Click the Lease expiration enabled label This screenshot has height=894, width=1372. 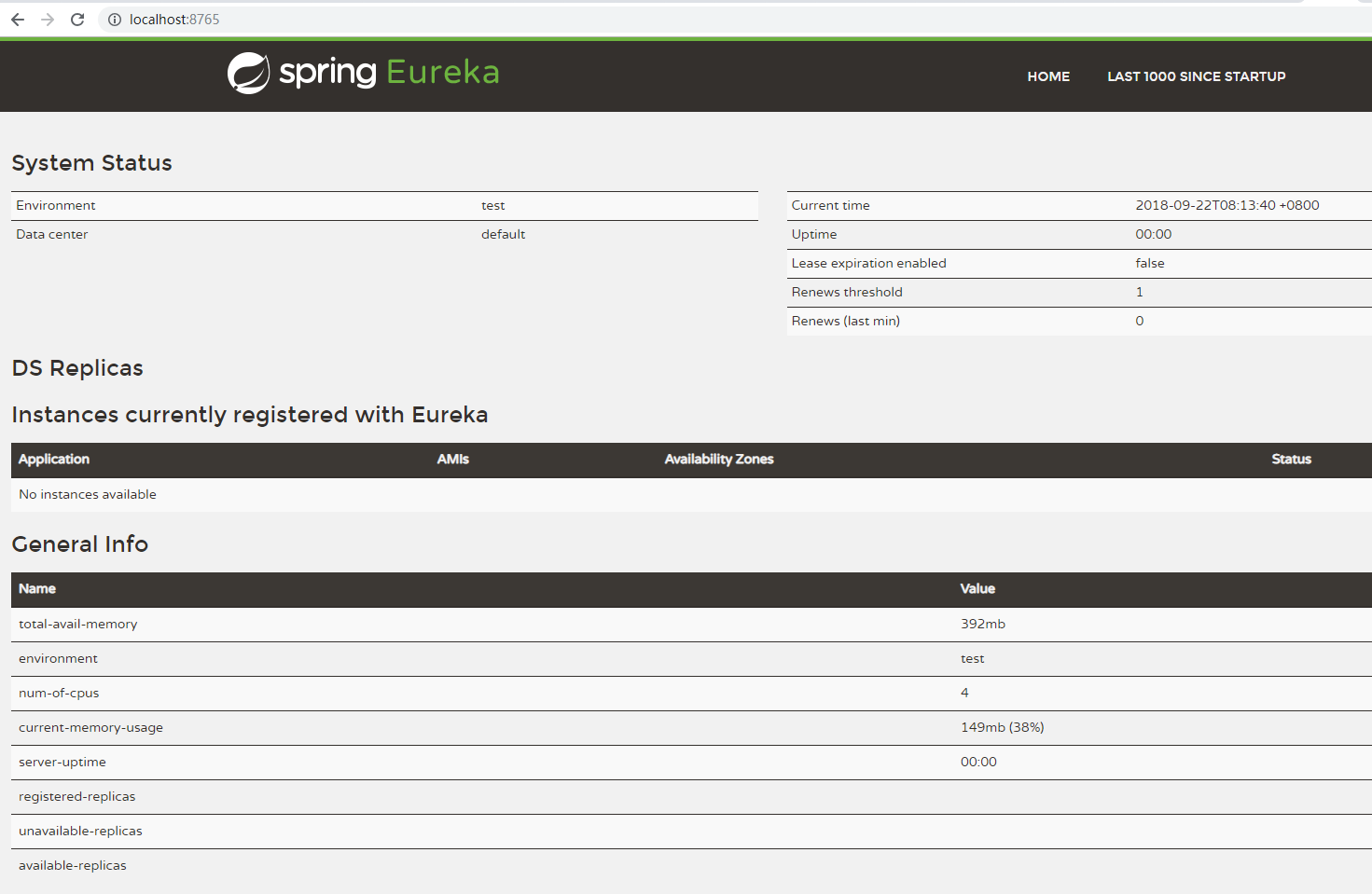coord(869,264)
